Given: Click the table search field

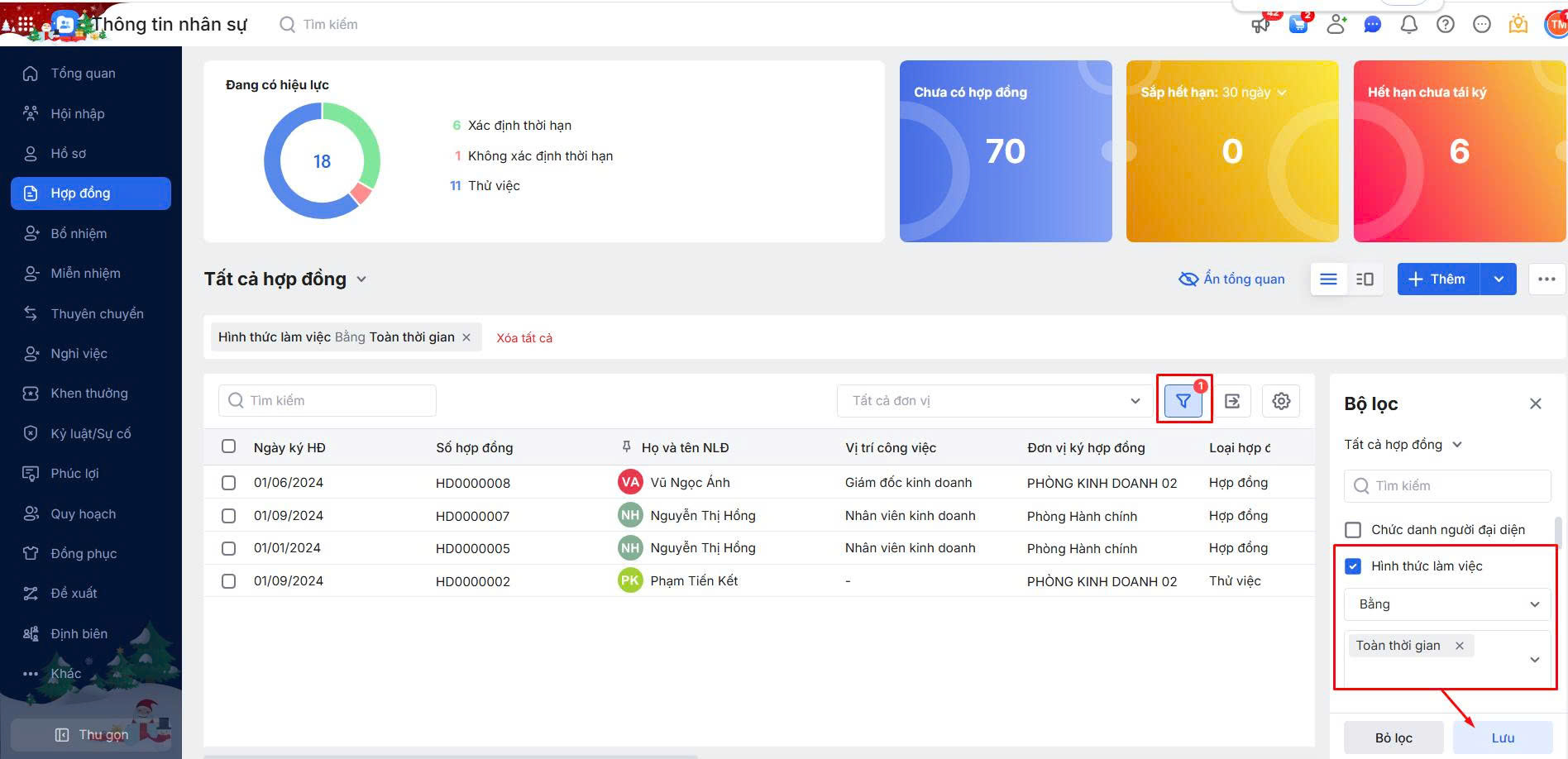Looking at the screenshot, I should [x=327, y=401].
